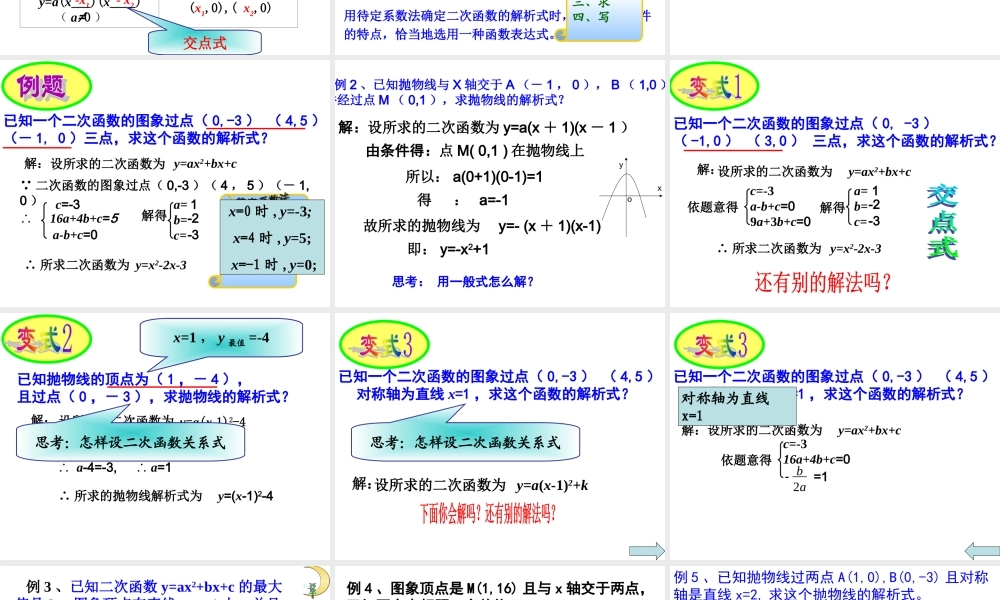Click the '对称轴为直线 x=1' text box
The height and width of the screenshot is (600, 1000).
(737, 406)
